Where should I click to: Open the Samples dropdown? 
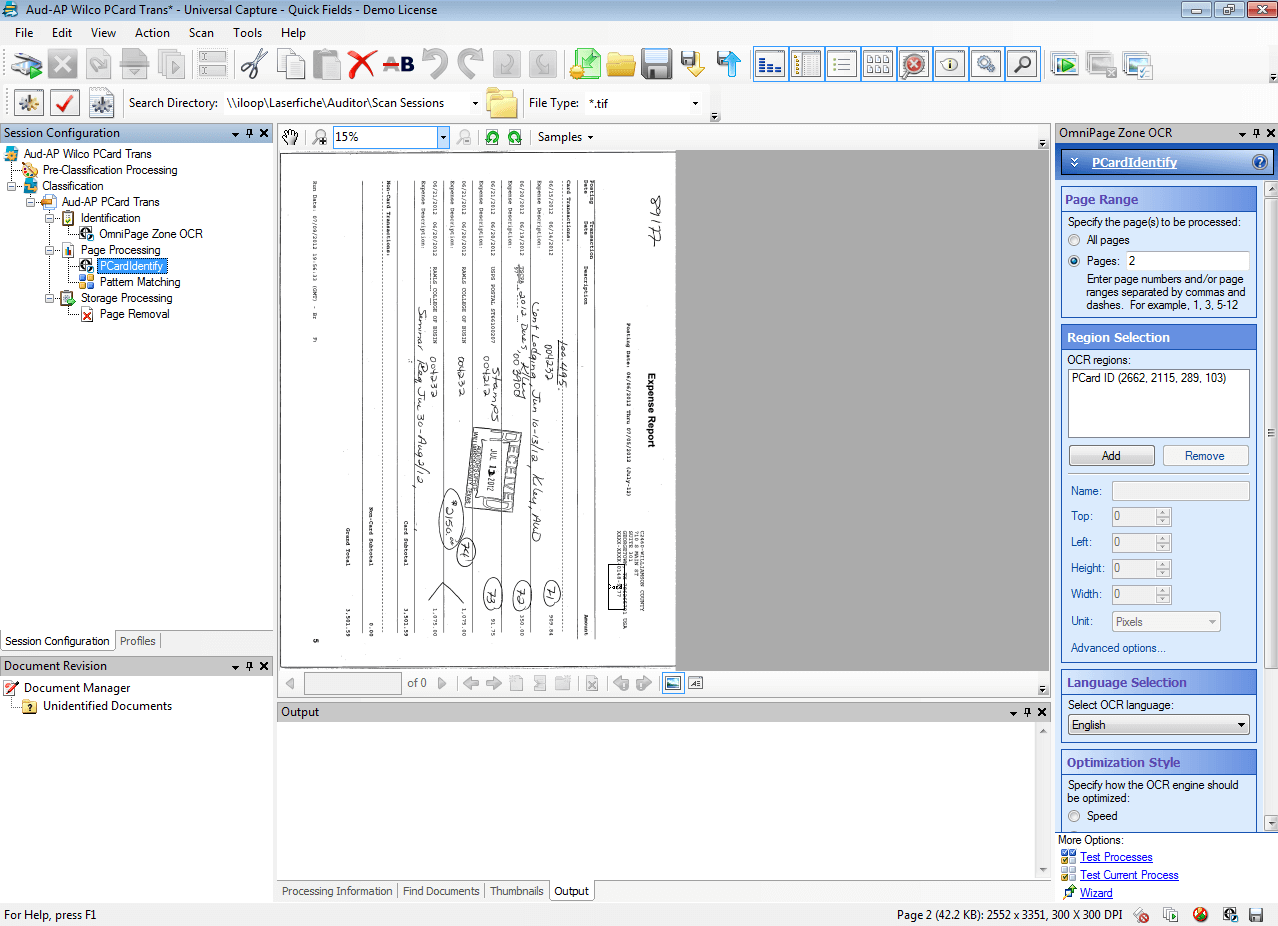(x=565, y=138)
